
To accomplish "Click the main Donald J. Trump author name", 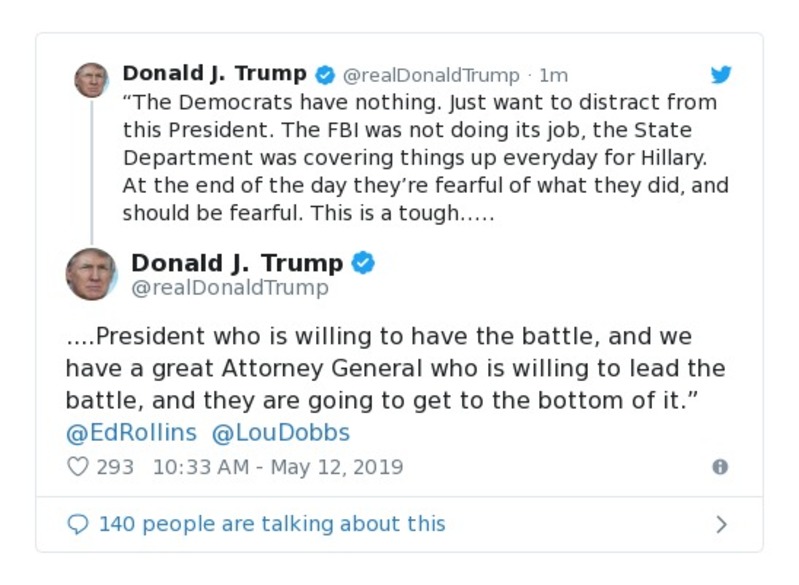I will point(237,263).
